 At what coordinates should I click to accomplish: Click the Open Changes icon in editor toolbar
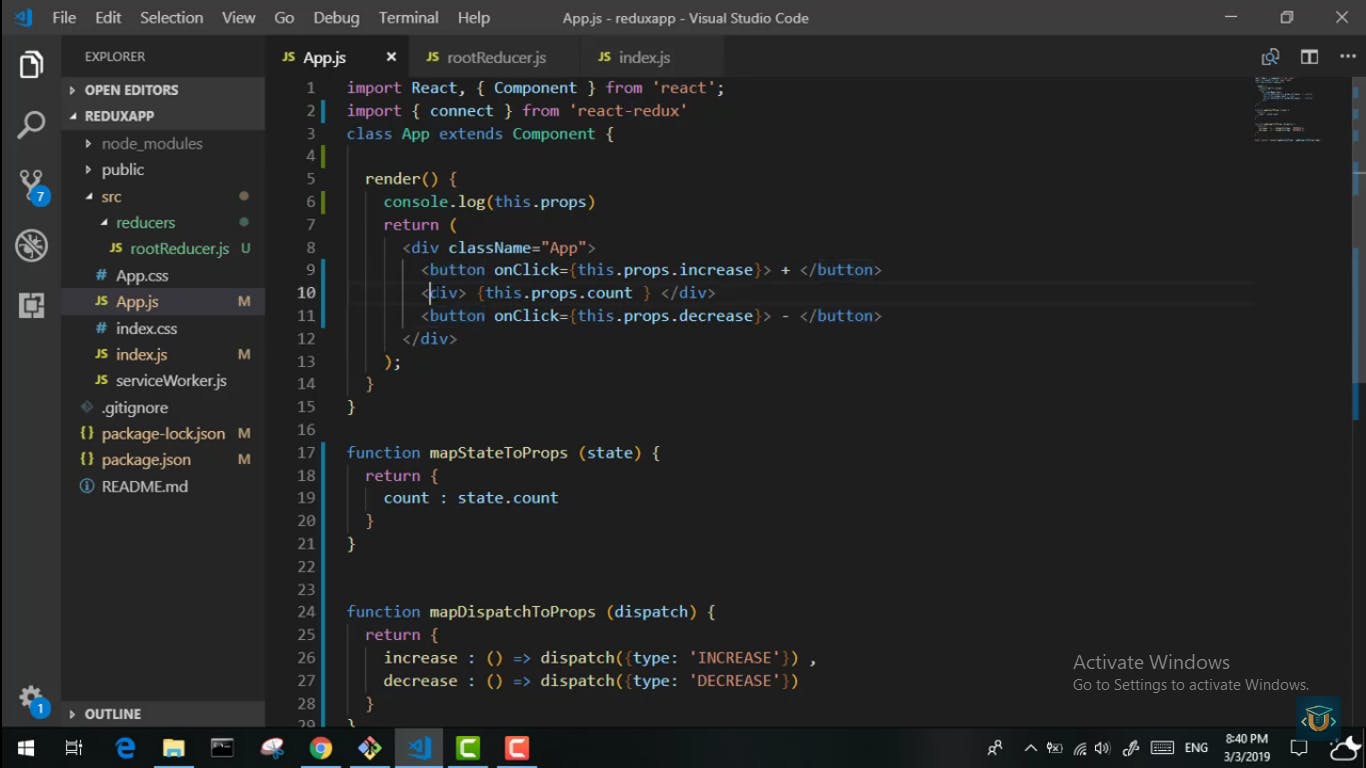pos(1270,57)
